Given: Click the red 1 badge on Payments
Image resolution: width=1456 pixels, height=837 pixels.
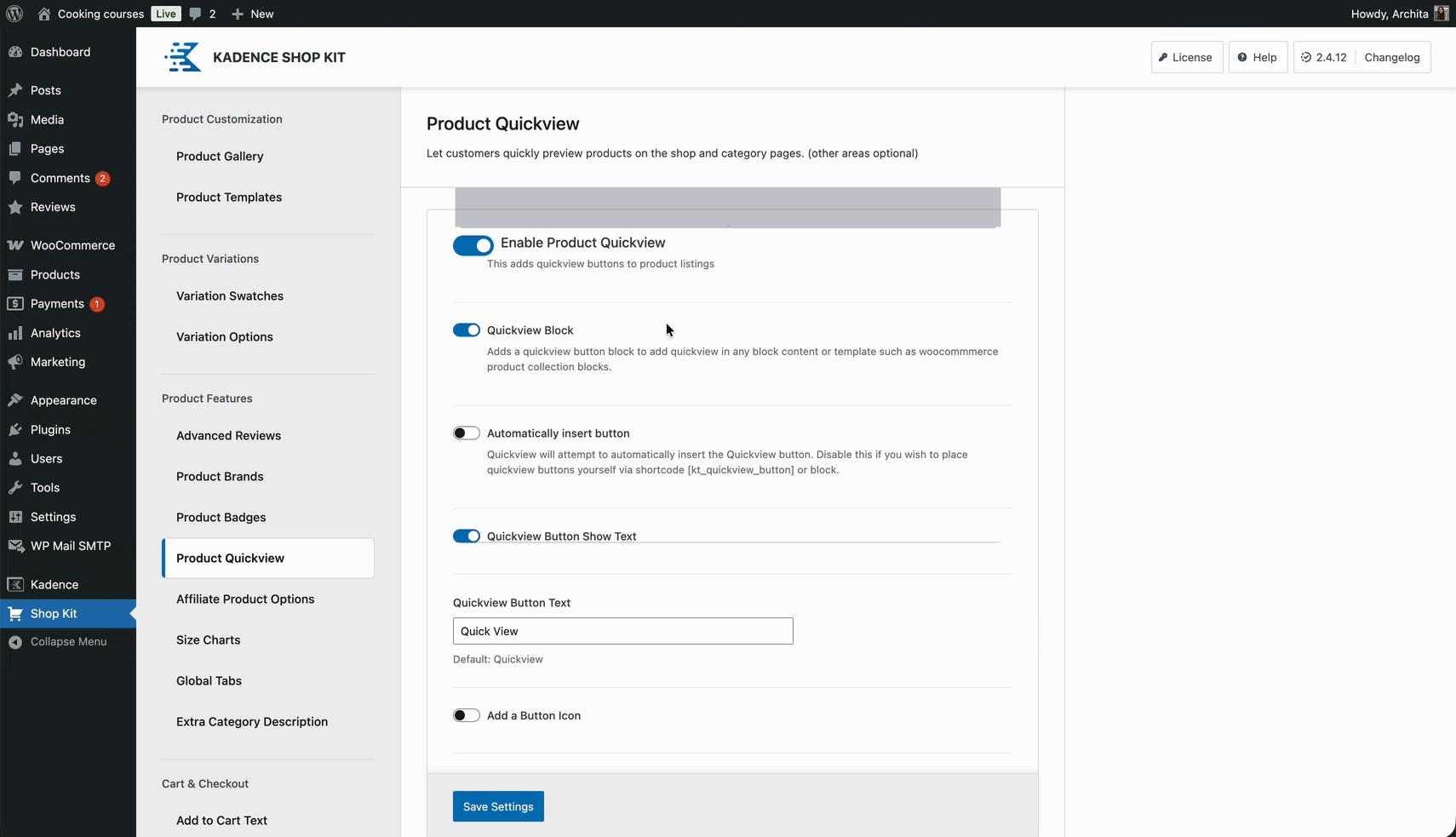Looking at the screenshot, I should (x=97, y=304).
